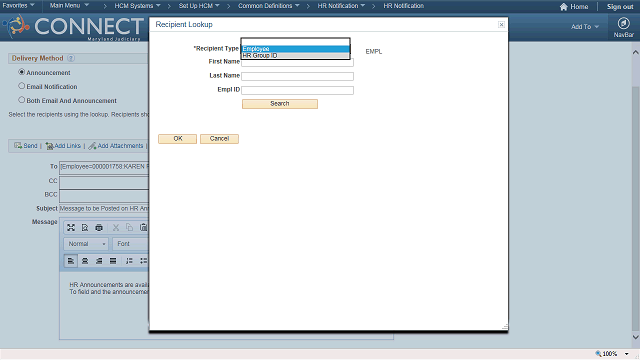Open the Font dropdown in editor

click(131, 244)
